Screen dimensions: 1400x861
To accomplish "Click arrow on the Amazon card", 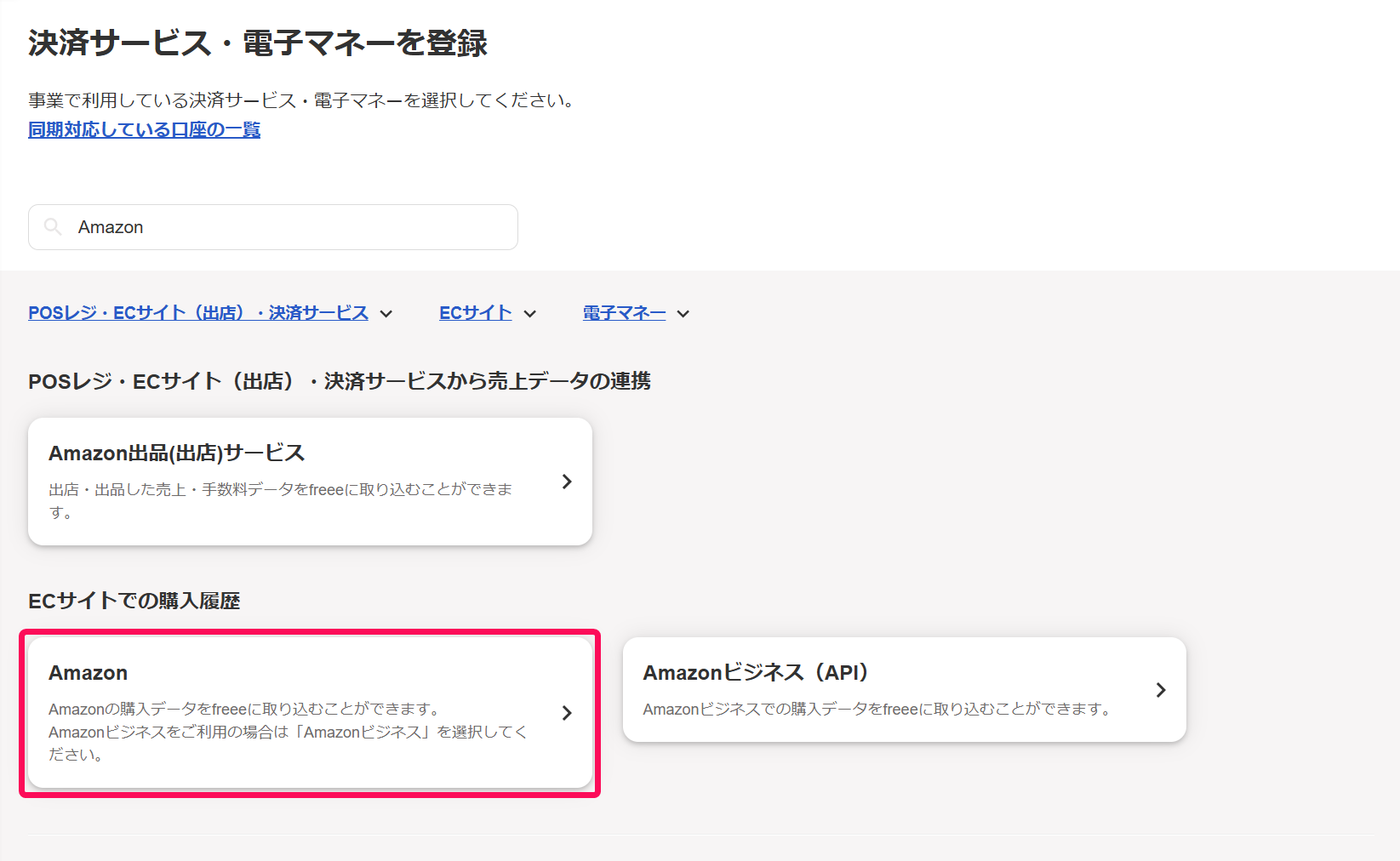I will pyautogui.click(x=567, y=713).
